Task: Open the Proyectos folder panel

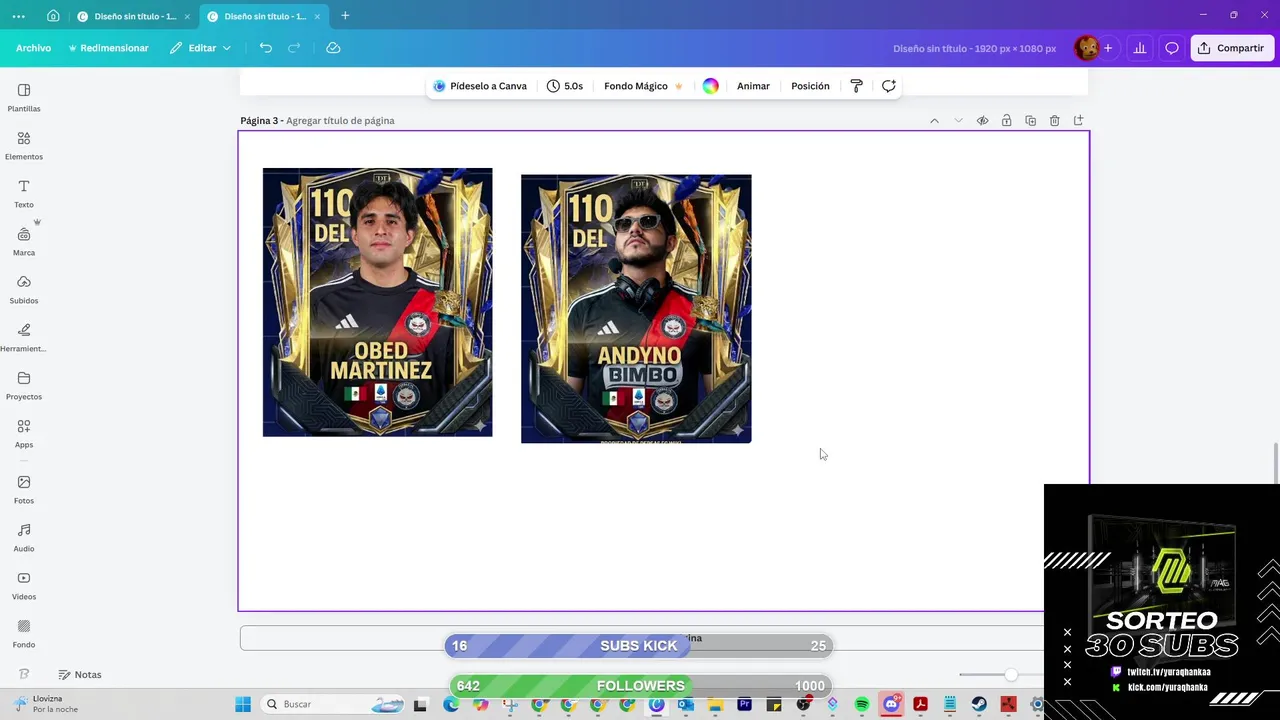Action: click(24, 385)
